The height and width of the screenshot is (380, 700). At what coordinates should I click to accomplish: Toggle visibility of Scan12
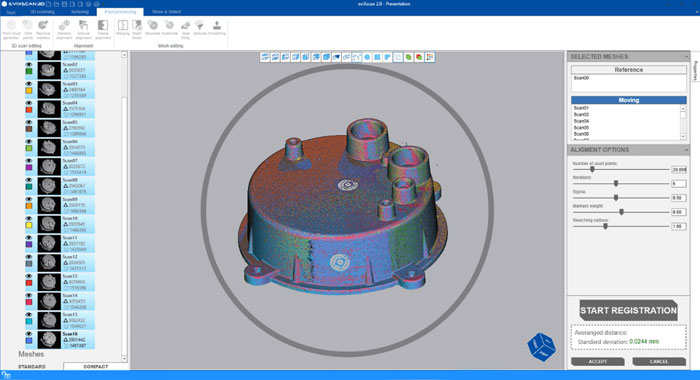click(x=29, y=257)
